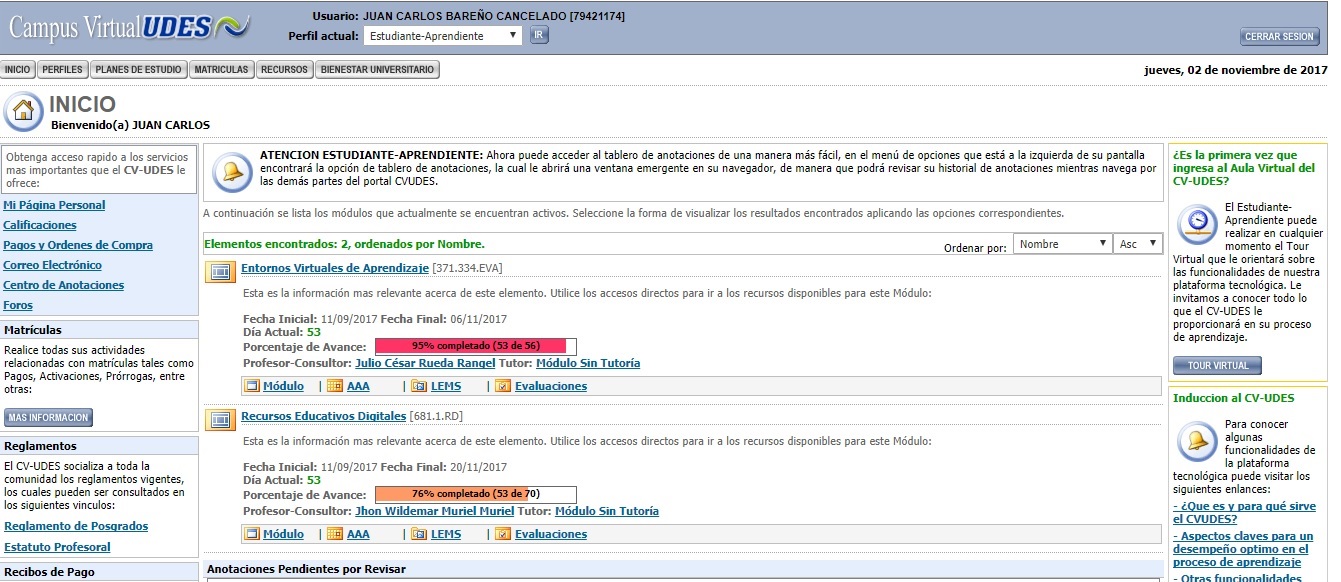Open the Perfil actual dropdown
This screenshot has height=582, width=1341.
[442, 36]
